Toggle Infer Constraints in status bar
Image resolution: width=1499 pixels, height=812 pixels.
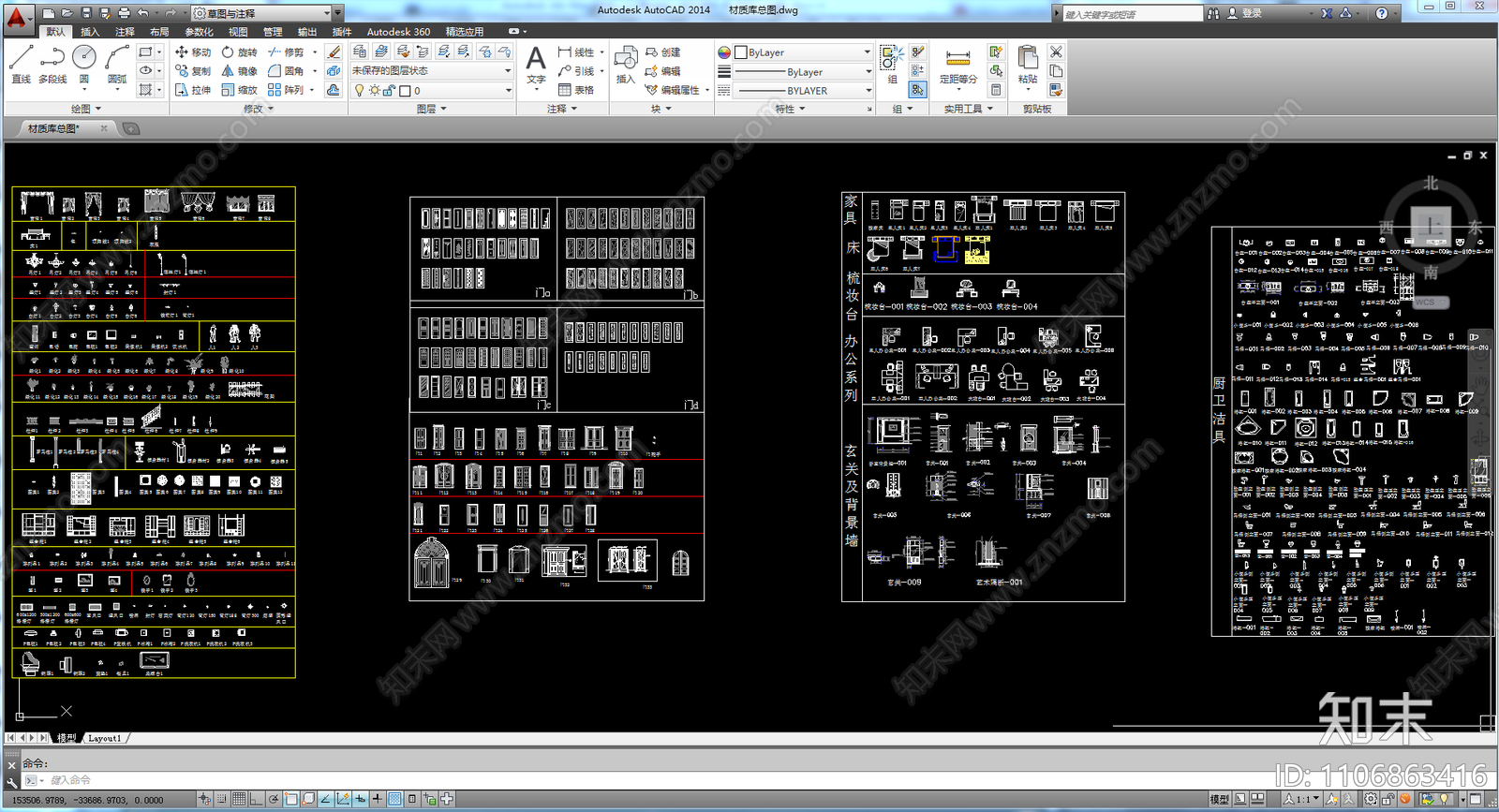(x=204, y=799)
